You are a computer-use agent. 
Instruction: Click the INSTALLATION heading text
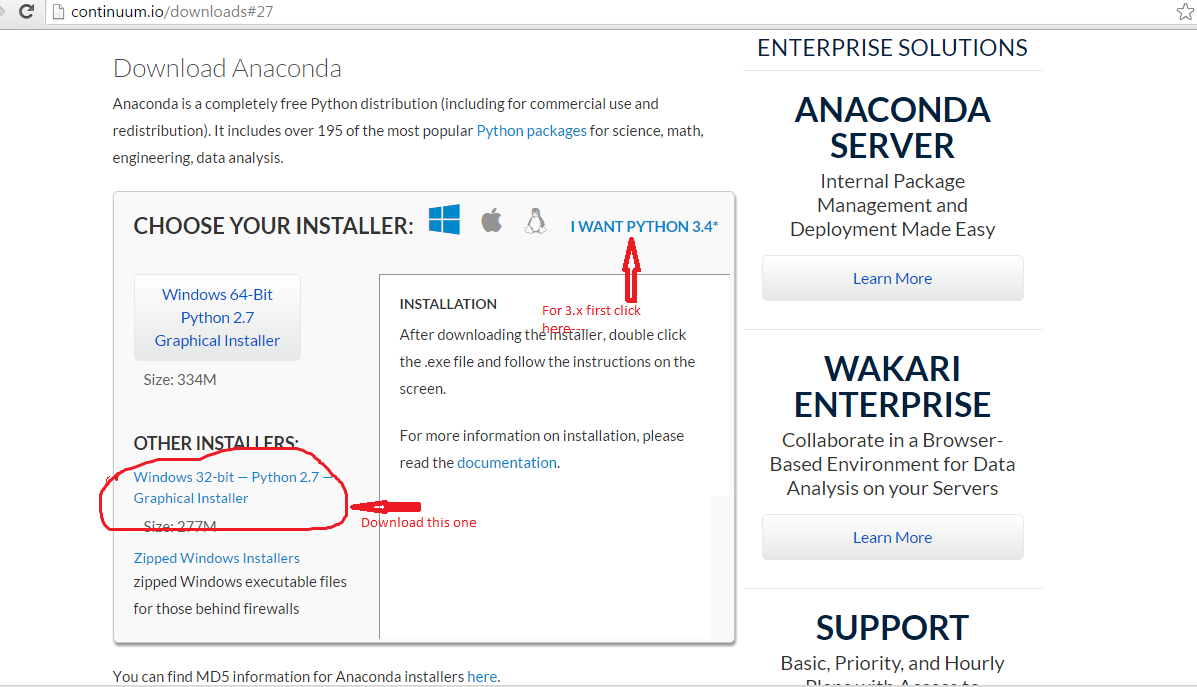click(448, 304)
